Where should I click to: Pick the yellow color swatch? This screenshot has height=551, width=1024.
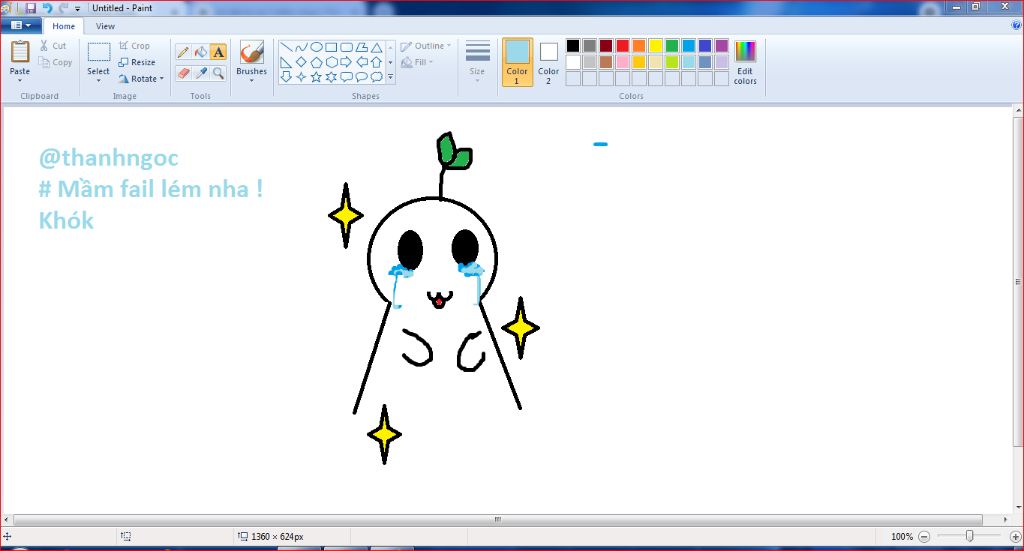coord(656,46)
